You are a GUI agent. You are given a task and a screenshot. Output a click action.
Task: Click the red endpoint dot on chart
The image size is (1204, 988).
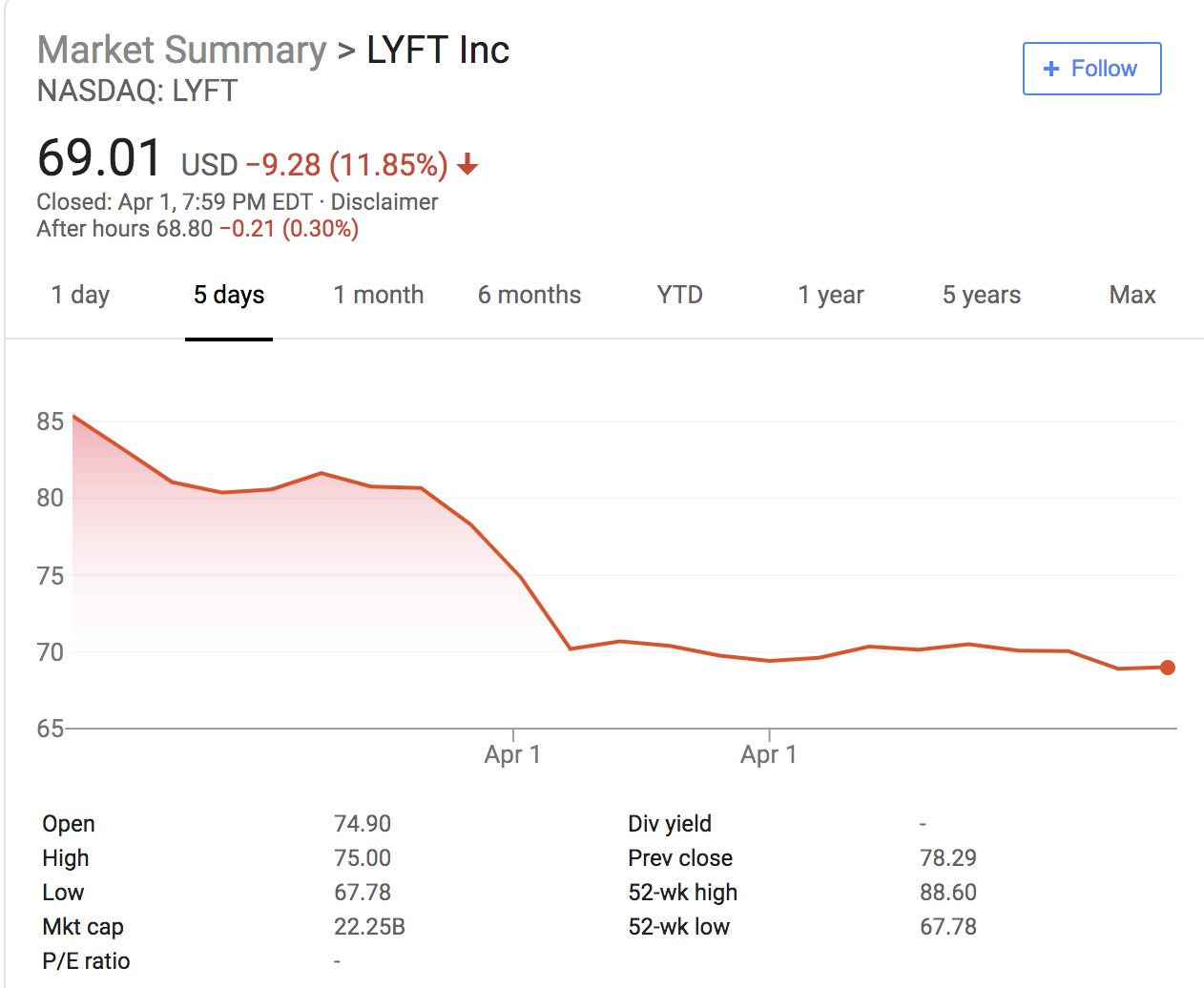[x=1168, y=668]
